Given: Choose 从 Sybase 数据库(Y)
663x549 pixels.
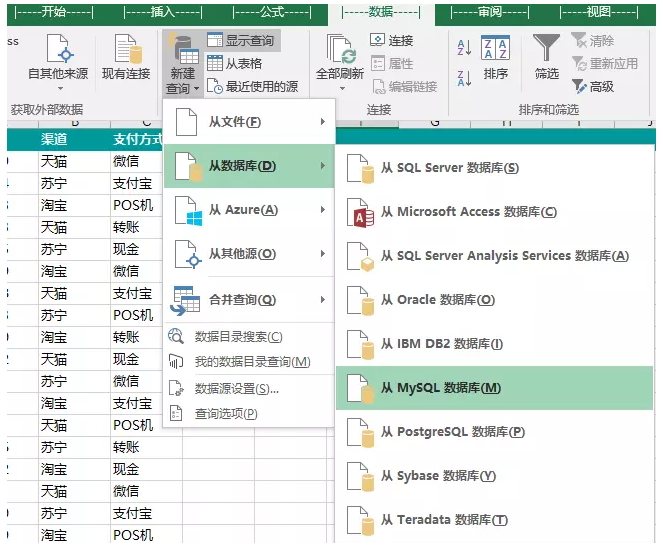Looking at the screenshot, I should (x=495, y=476).
